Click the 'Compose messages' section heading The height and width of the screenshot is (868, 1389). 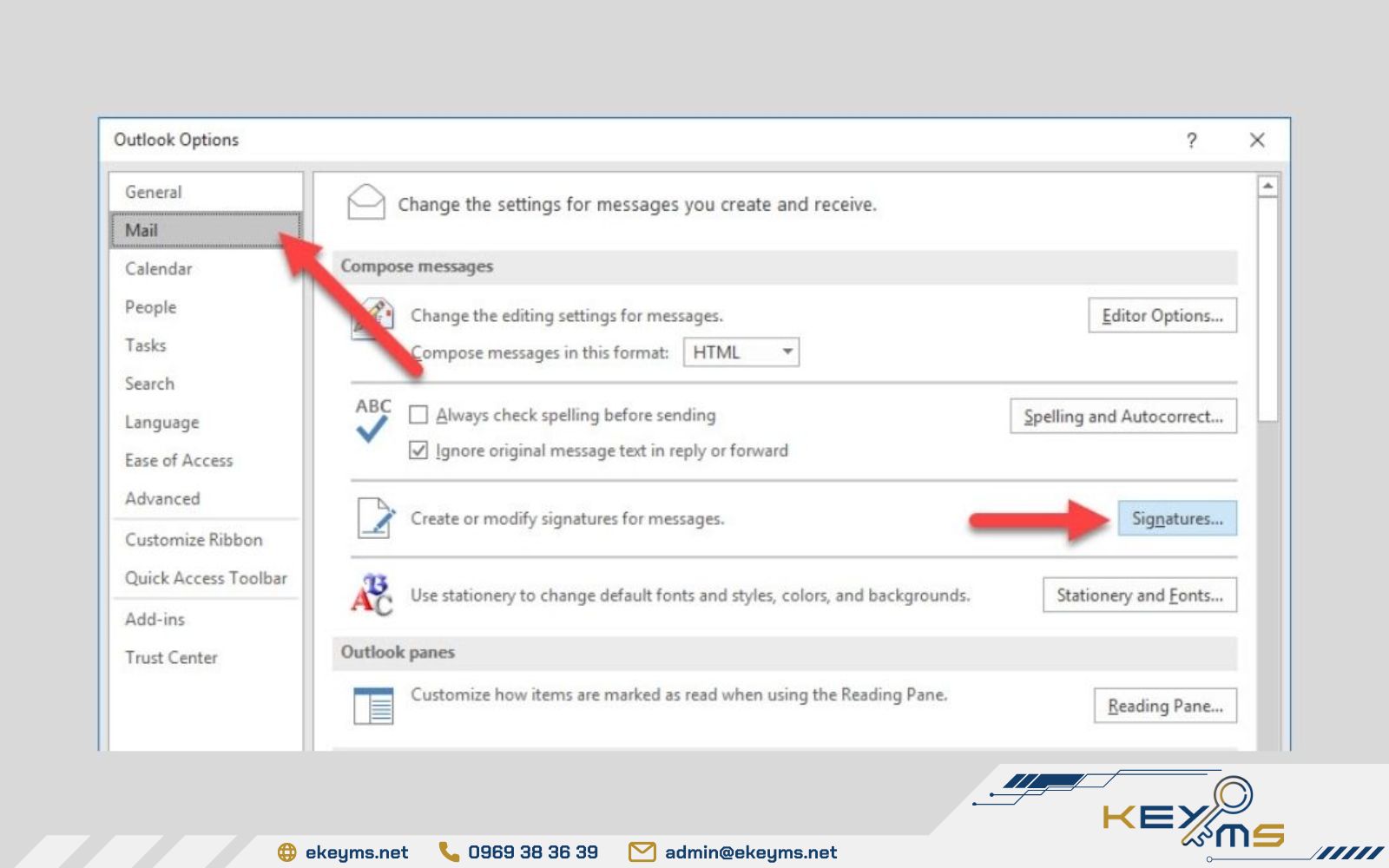(417, 266)
